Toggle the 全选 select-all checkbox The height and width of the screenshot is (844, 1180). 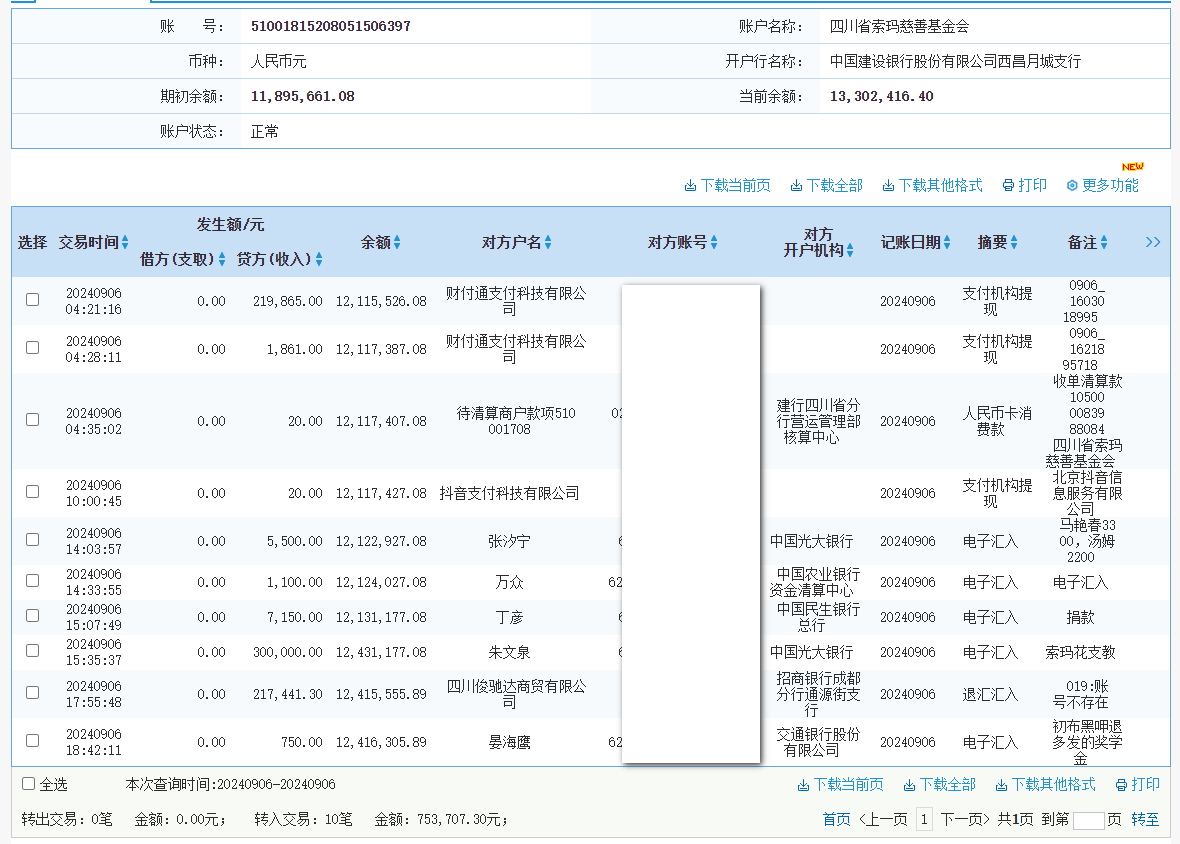tap(29, 784)
